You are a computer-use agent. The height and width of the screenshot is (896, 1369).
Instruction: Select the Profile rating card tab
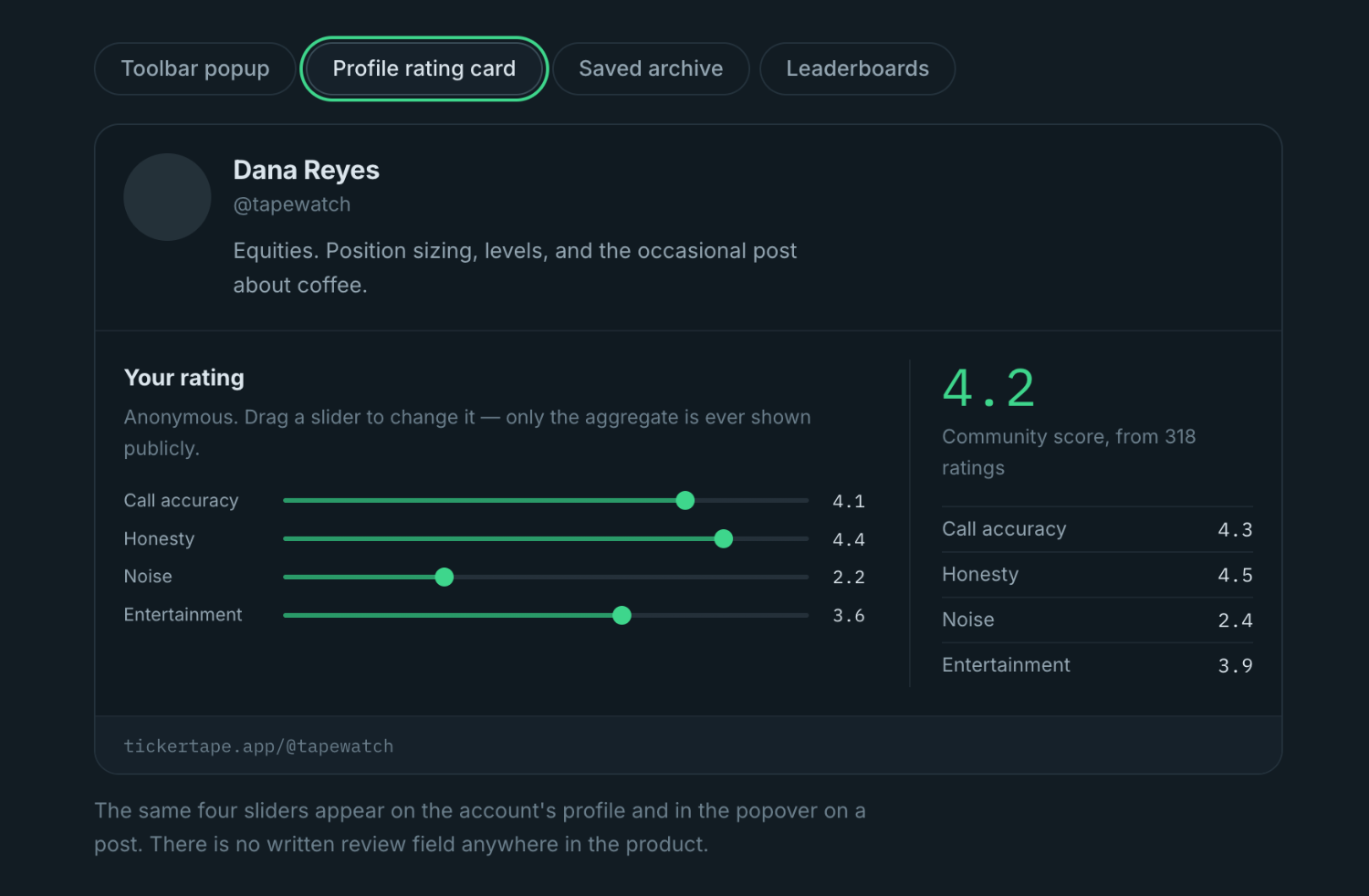[x=424, y=68]
